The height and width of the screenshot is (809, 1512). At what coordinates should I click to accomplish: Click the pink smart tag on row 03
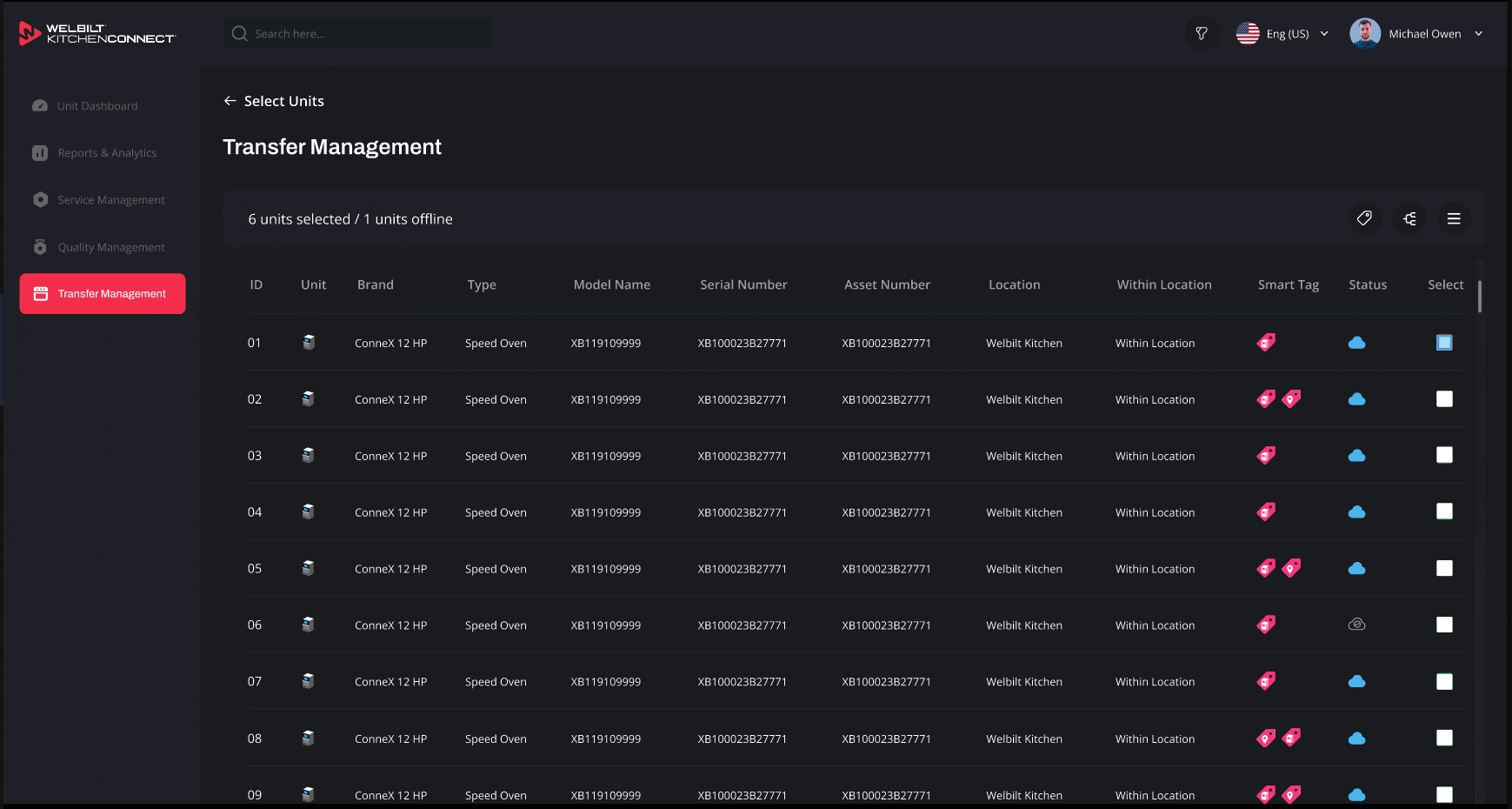[1266, 454]
